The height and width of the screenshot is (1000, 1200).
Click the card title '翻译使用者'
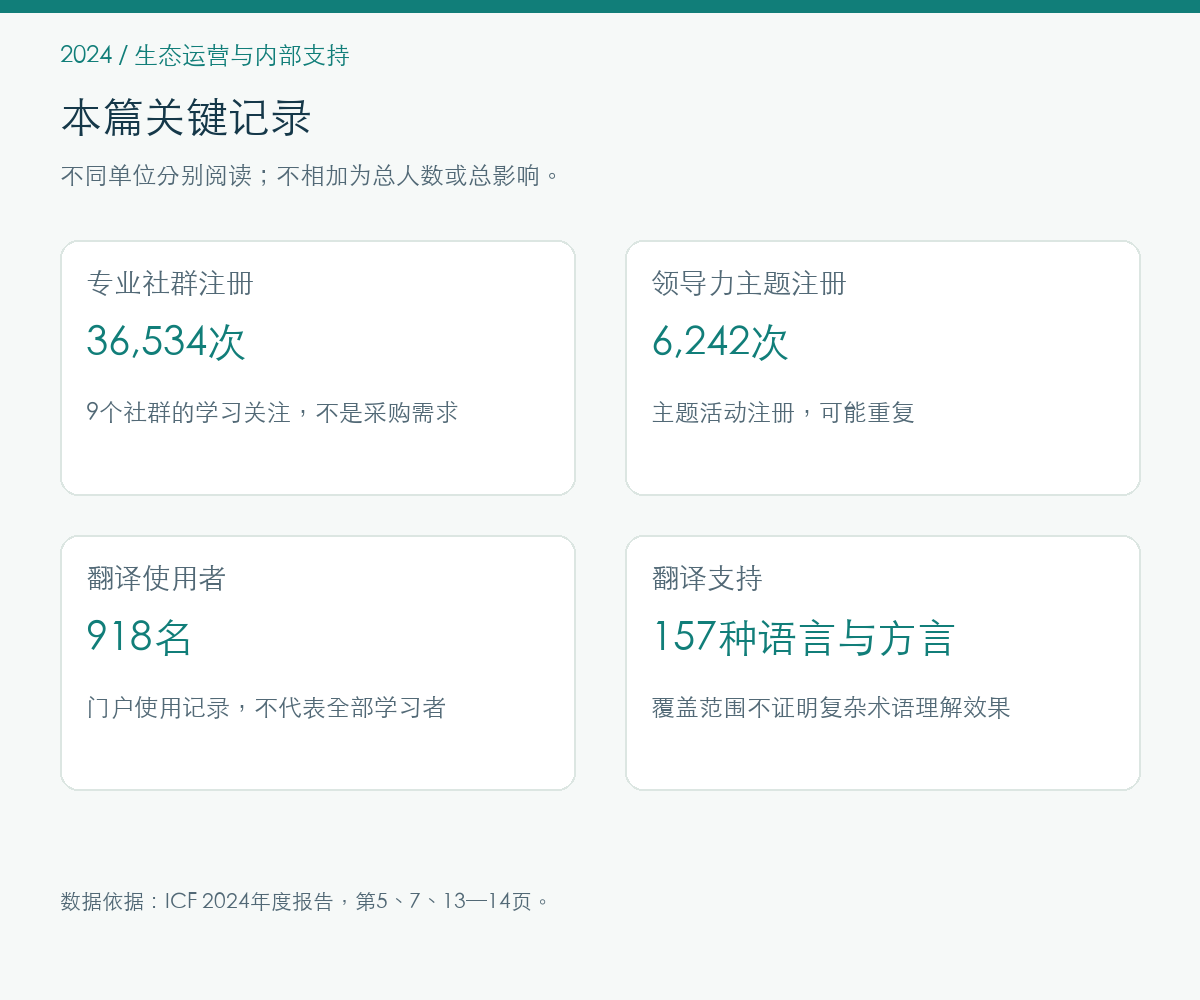[x=156, y=579]
